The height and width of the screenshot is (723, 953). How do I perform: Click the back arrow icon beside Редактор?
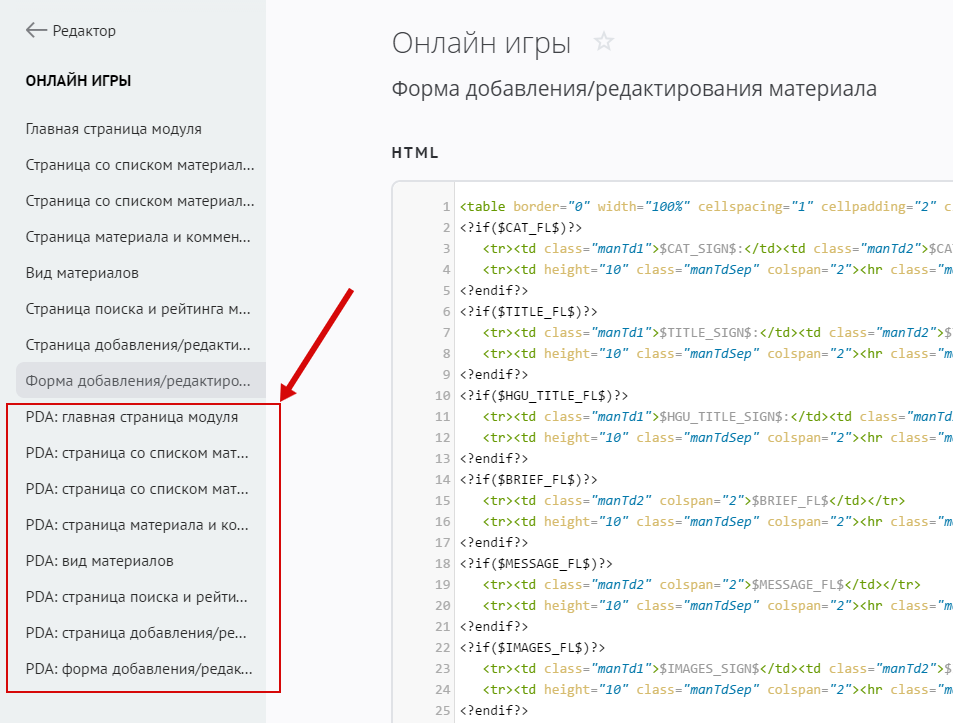coord(36,31)
